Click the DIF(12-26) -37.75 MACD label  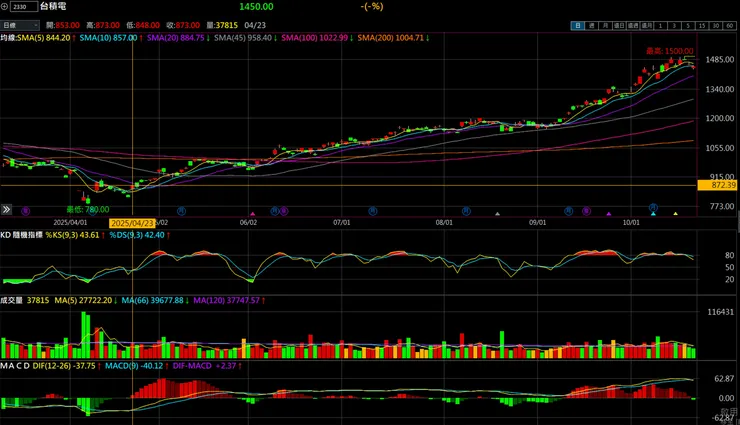[66, 366]
